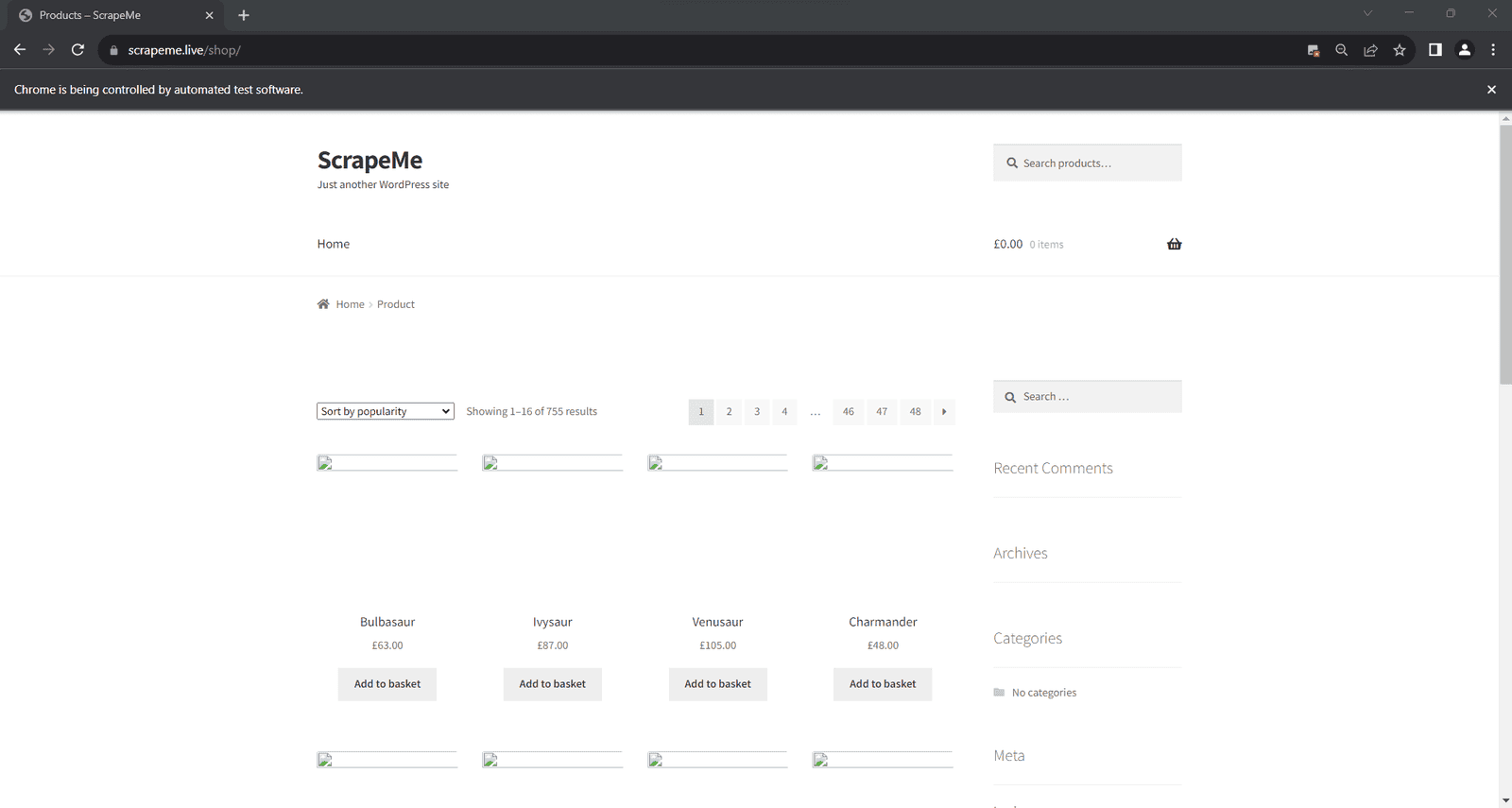This screenshot has width=1512, height=808.
Task: Focus the Search products field
Action: click(1088, 163)
